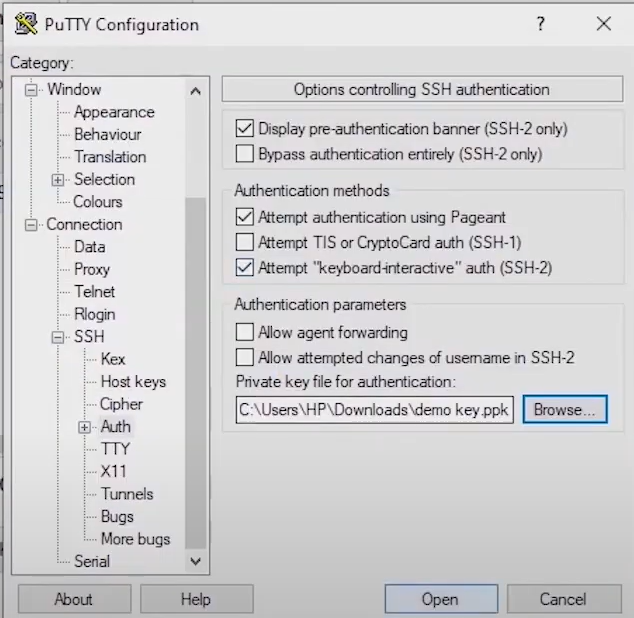The height and width of the screenshot is (618, 634).
Task: Collapse the SSH tree node
Action: tap(58, 337)
